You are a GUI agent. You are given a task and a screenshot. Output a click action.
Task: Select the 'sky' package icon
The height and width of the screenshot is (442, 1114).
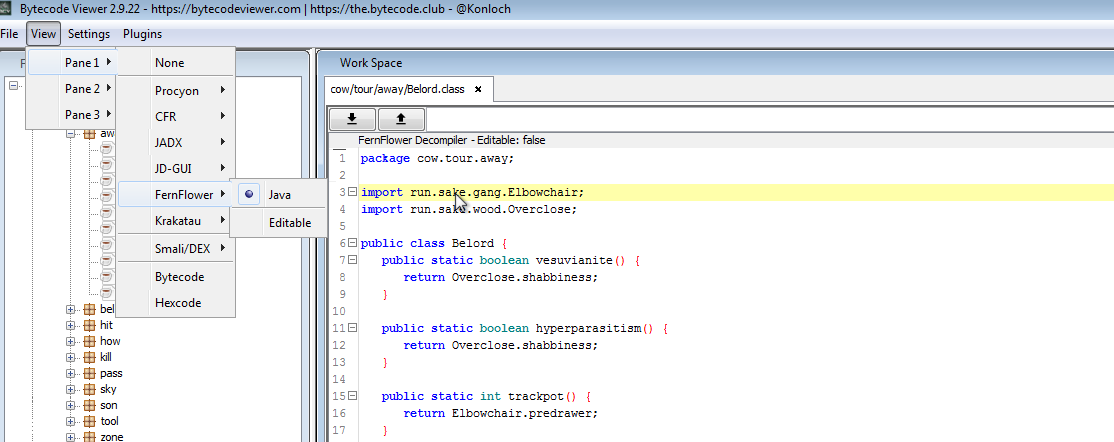[89, 389]
